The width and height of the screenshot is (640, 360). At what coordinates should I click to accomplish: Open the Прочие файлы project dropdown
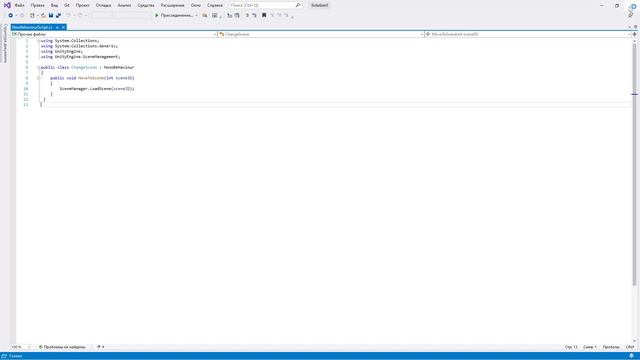[114, 35]
